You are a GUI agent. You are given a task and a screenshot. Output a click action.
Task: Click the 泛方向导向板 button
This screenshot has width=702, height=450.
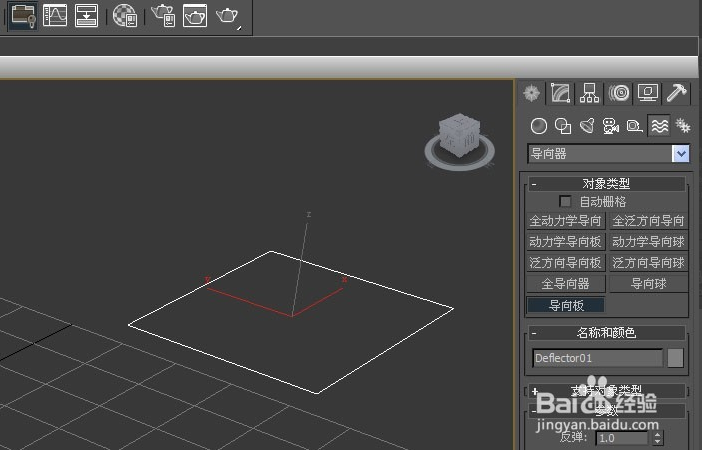[x=565, y=263]
